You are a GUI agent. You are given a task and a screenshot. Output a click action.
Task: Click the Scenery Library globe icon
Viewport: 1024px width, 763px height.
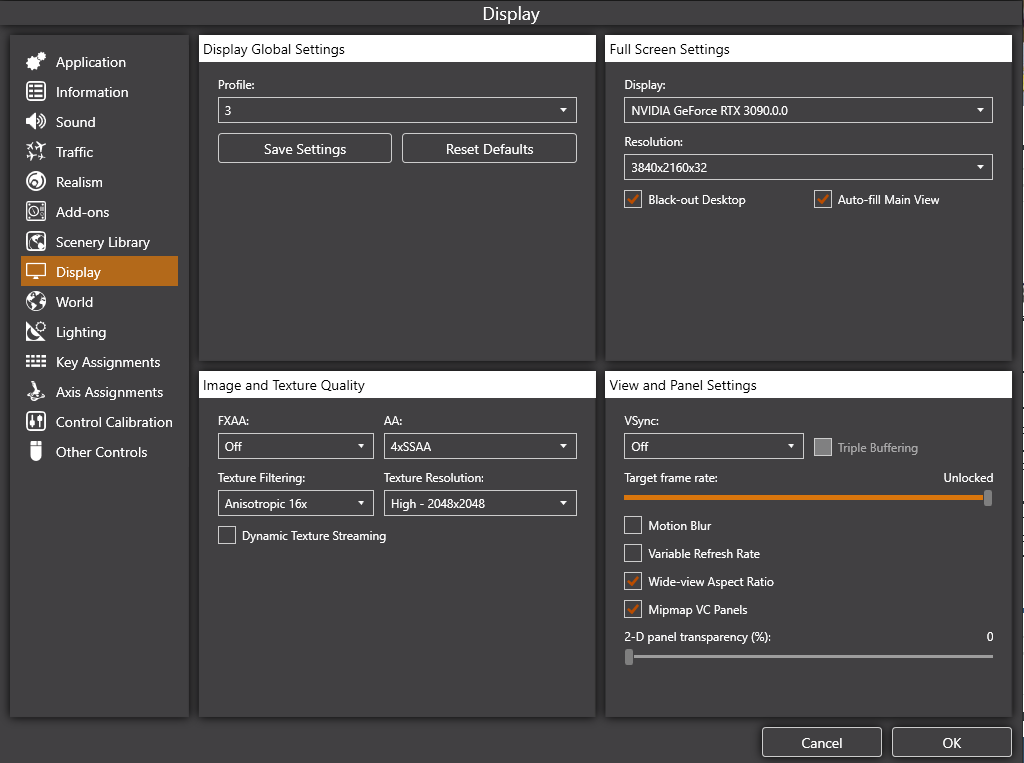pos(36,242)
